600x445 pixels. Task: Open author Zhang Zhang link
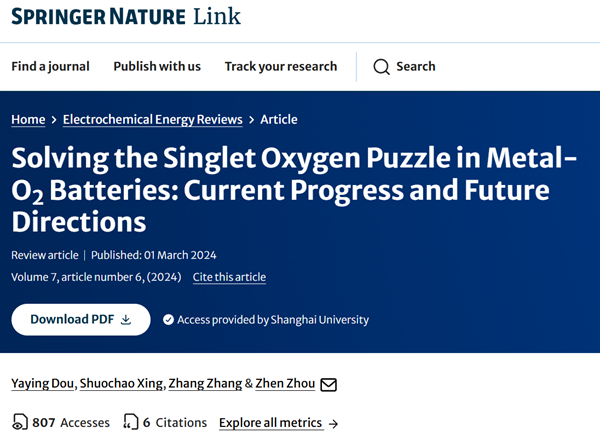(205, 383)
